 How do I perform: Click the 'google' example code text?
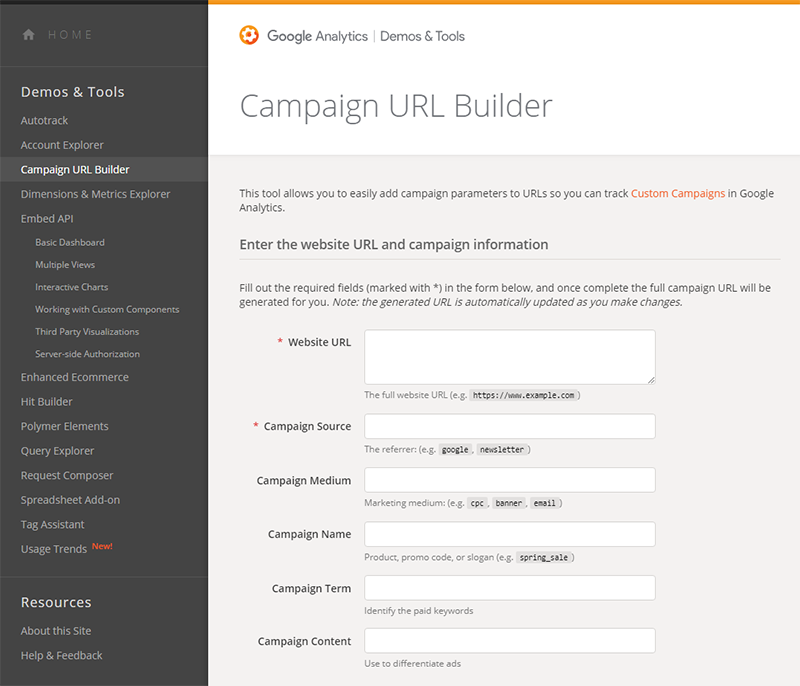coord(455,449)
